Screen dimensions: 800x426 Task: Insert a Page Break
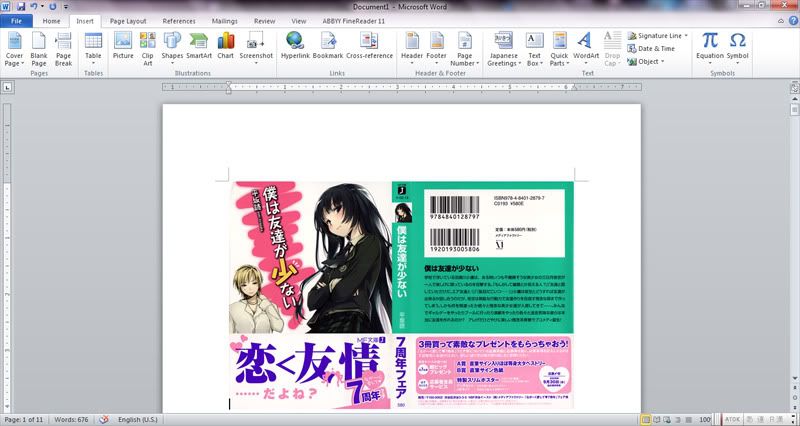click(64, 49)
